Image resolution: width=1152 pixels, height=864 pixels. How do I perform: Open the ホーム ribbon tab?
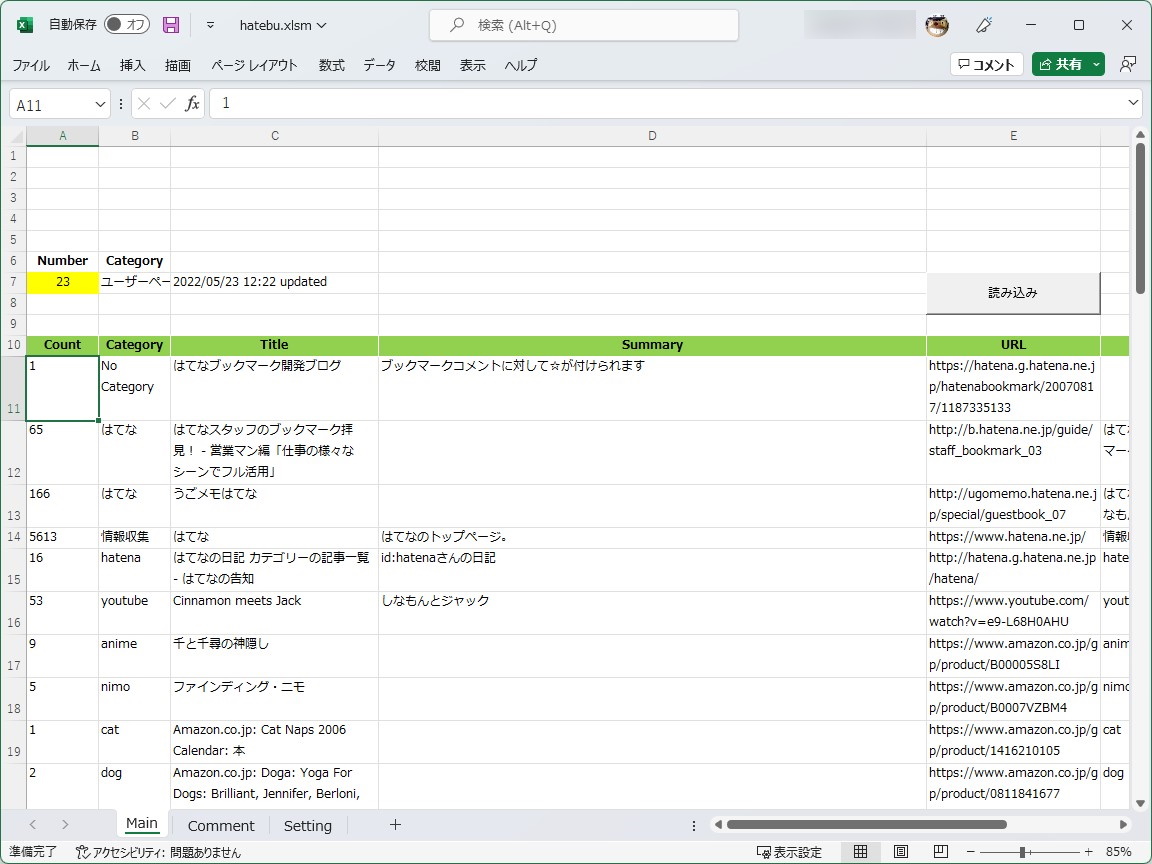[x=84, y=65]
